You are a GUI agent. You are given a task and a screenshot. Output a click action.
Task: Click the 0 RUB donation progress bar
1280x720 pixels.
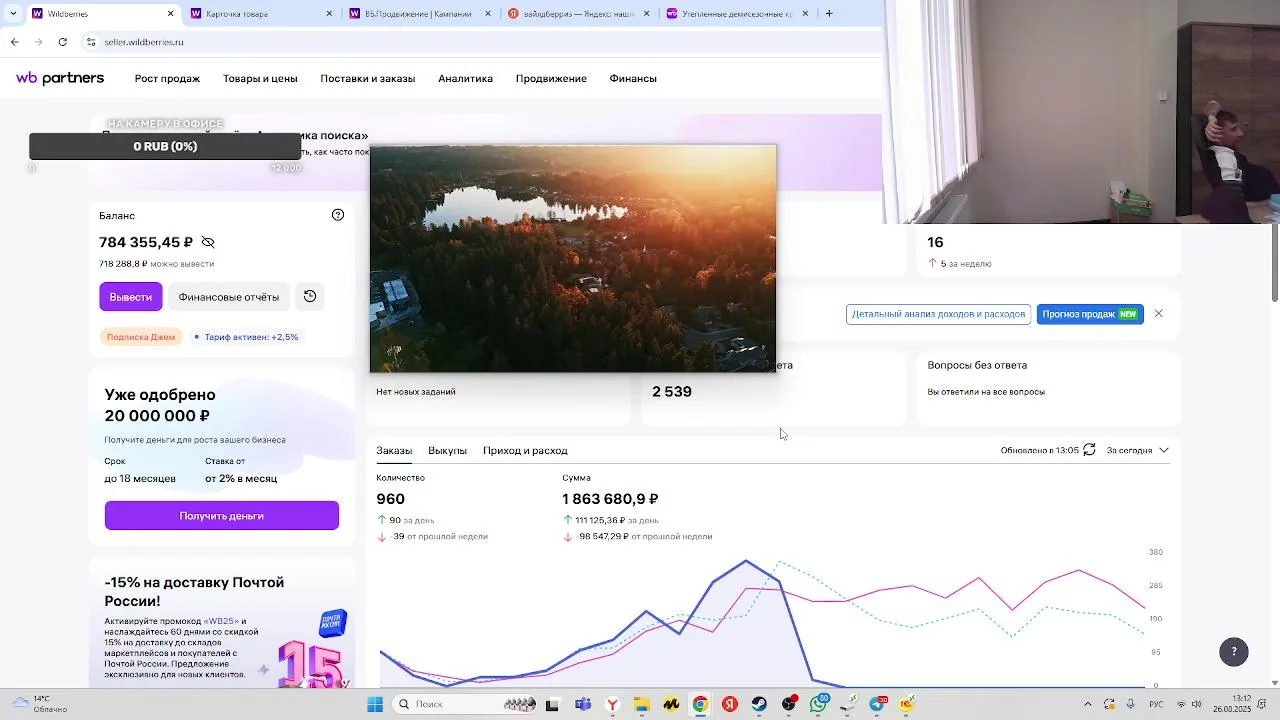pos(165,146)
